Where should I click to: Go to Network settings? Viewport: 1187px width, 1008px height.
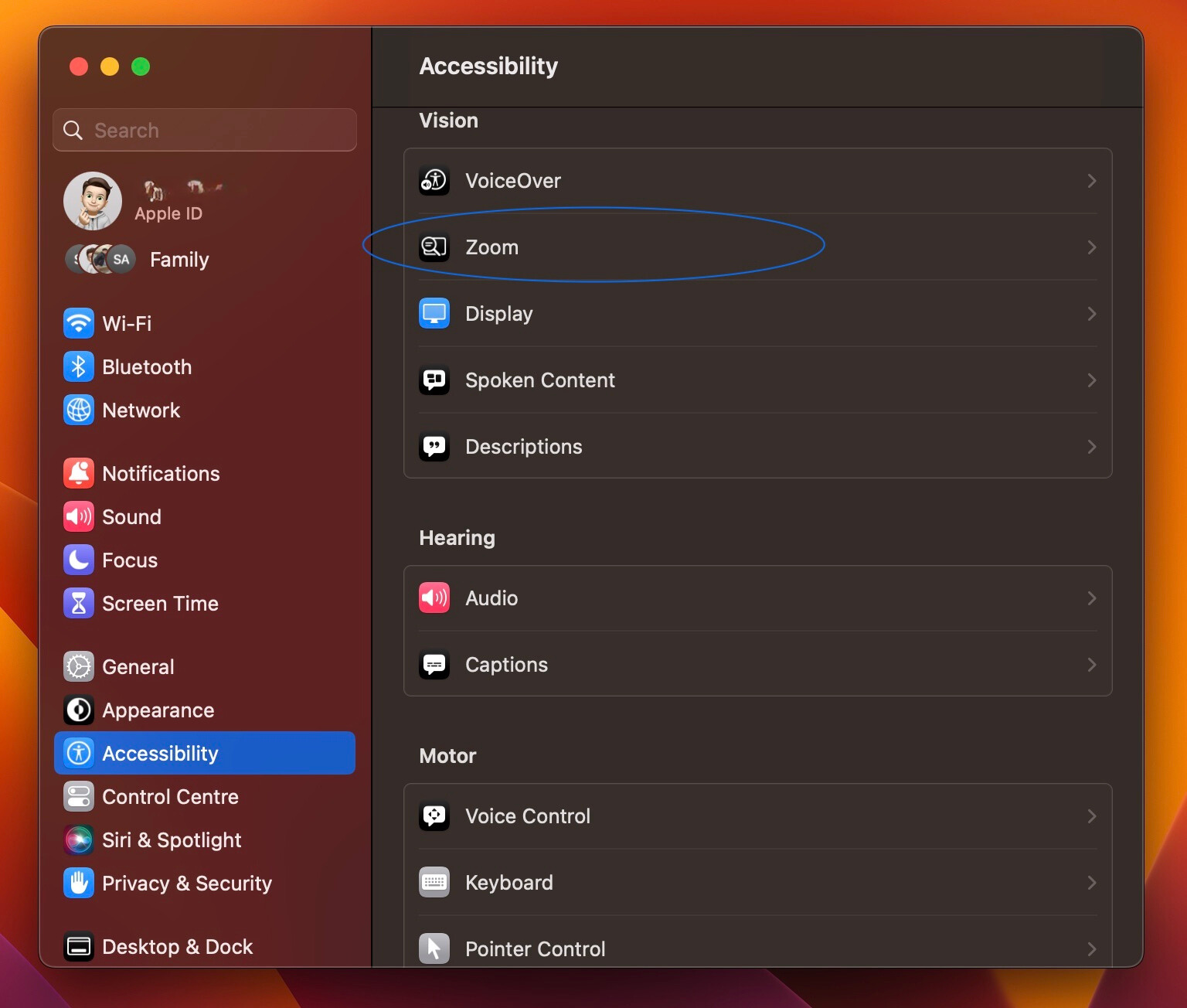point(205,410)
